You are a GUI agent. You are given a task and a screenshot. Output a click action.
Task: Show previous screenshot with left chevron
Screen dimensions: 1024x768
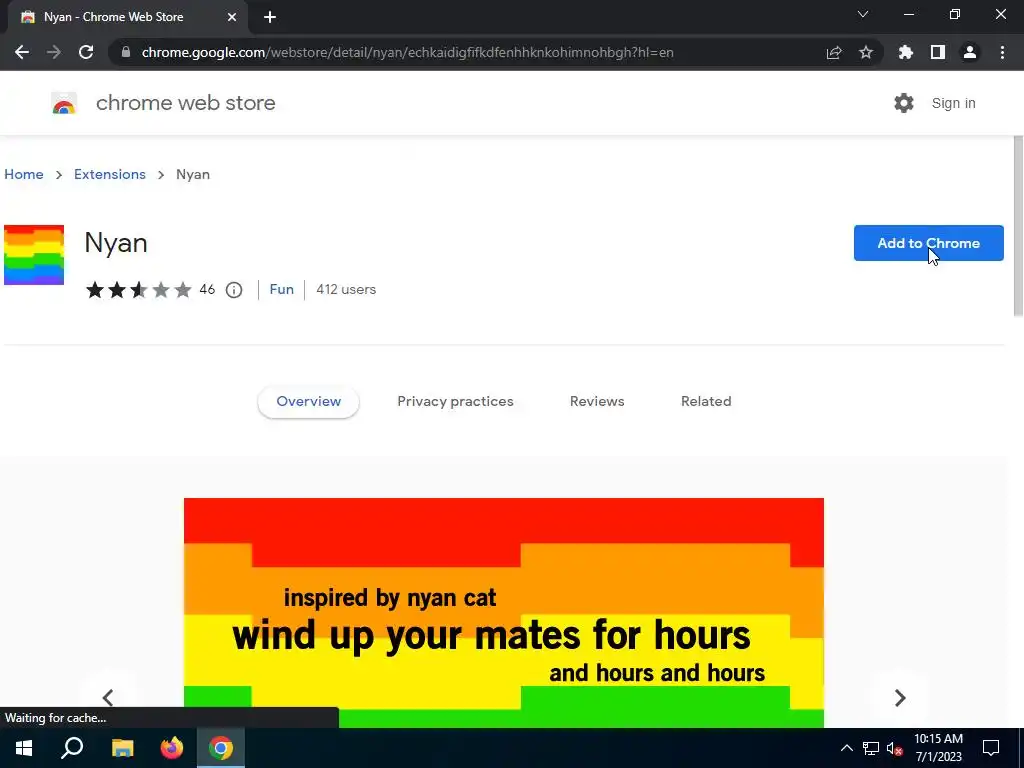[108, 697]
